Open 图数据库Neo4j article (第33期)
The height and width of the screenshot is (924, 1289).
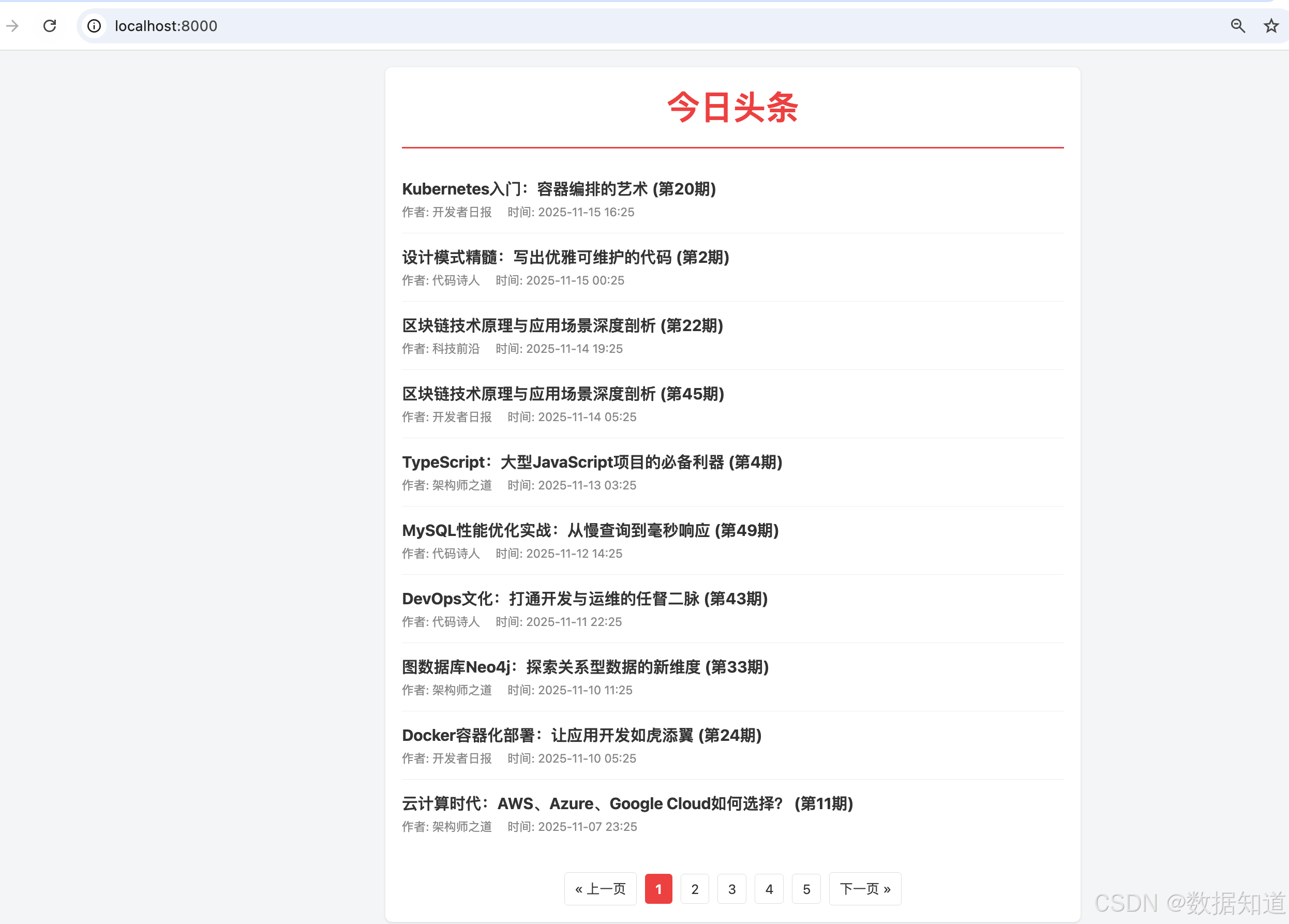pyautogui.click(x=585, y=666)
